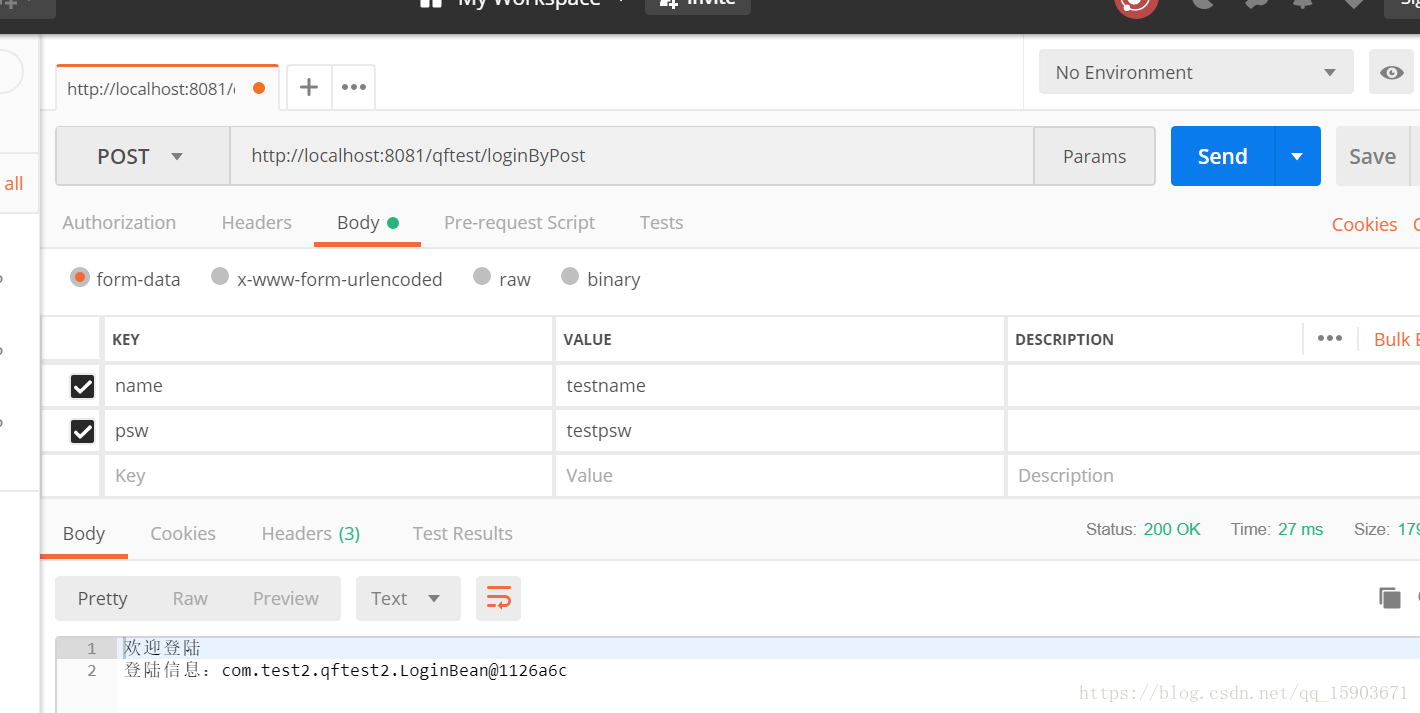Select x-www-form-urlencoded body type
The image size is (1420, 713).
pyautogui.click(x=220, y=278)
